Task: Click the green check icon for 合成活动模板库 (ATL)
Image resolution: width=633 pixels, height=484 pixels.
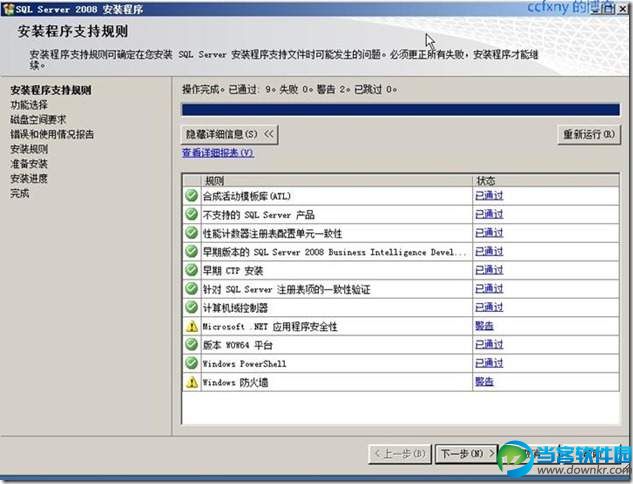Action: [191, 196]
